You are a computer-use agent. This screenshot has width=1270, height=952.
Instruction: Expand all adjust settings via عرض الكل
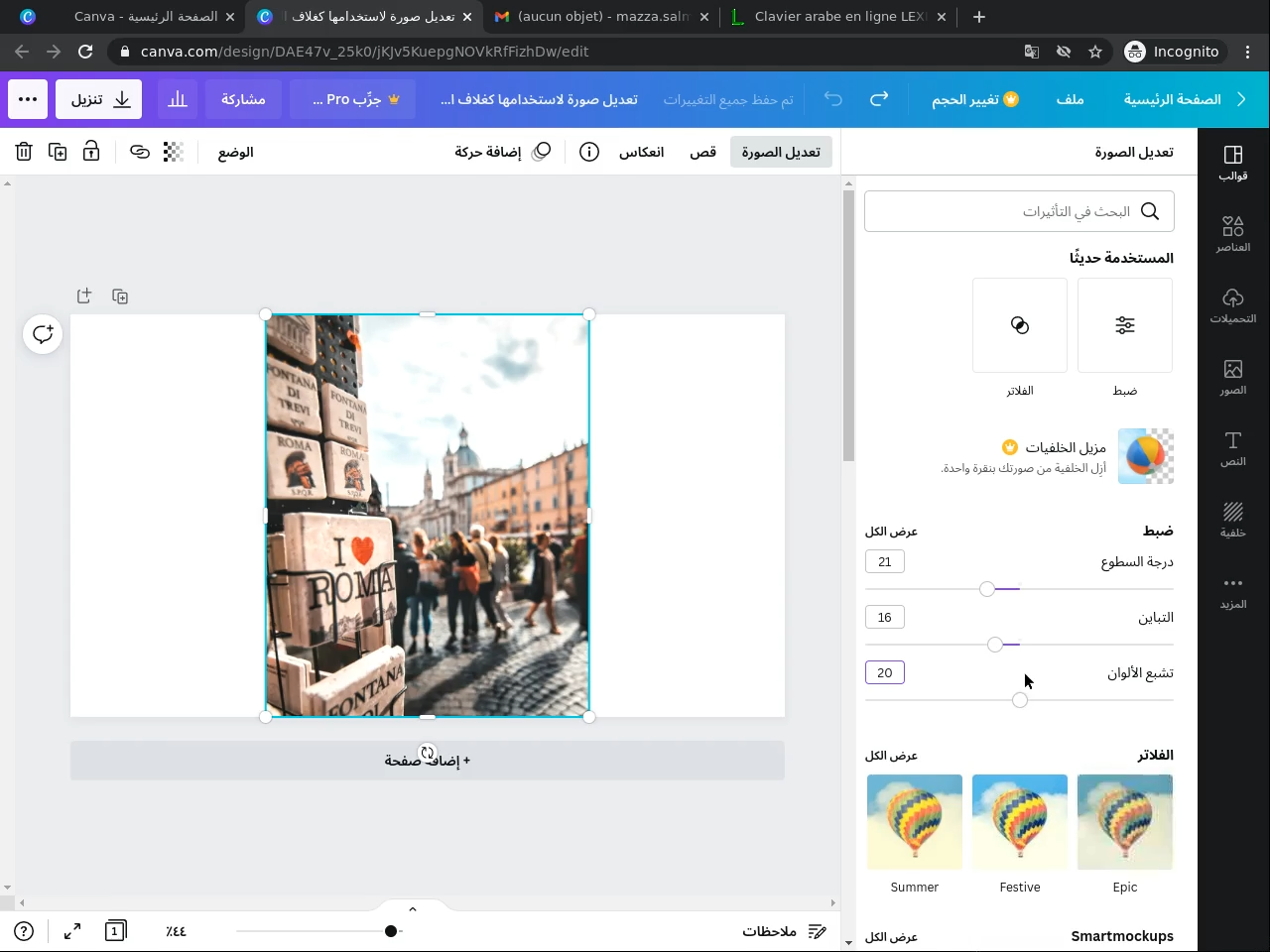point(891,532)
